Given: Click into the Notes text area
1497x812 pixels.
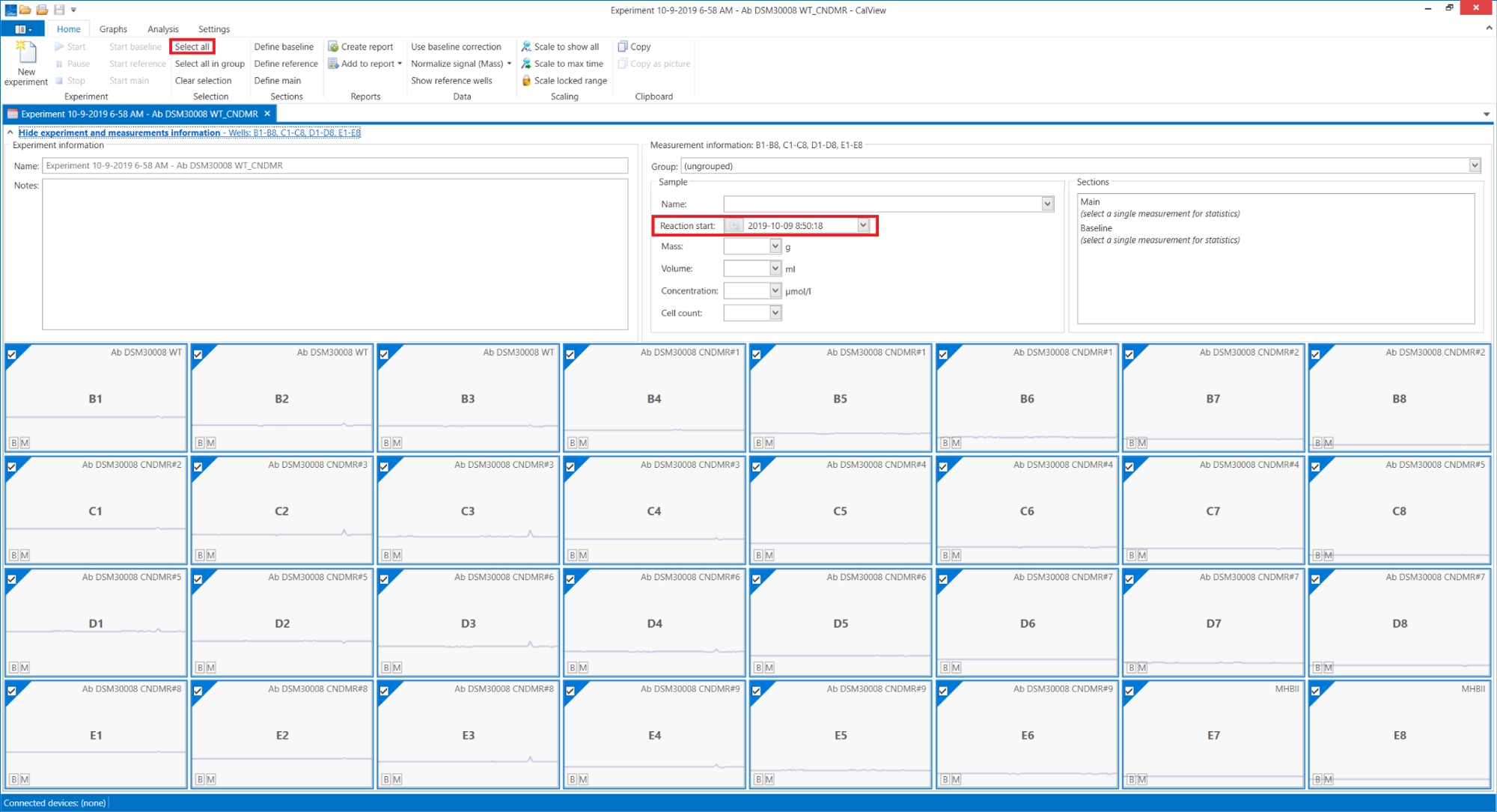Looking at the screenshot, I should (x=335, y=254).
